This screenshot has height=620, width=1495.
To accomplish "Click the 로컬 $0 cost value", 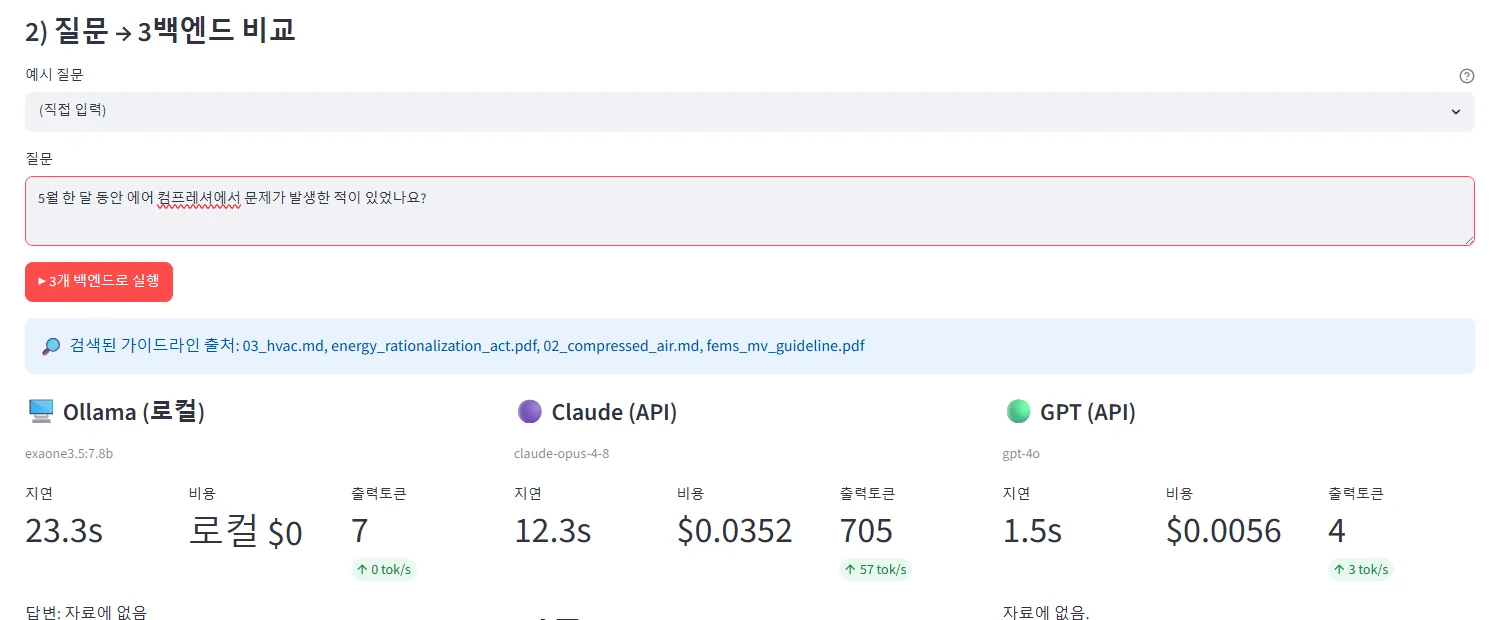I will (x=245, y=531).
